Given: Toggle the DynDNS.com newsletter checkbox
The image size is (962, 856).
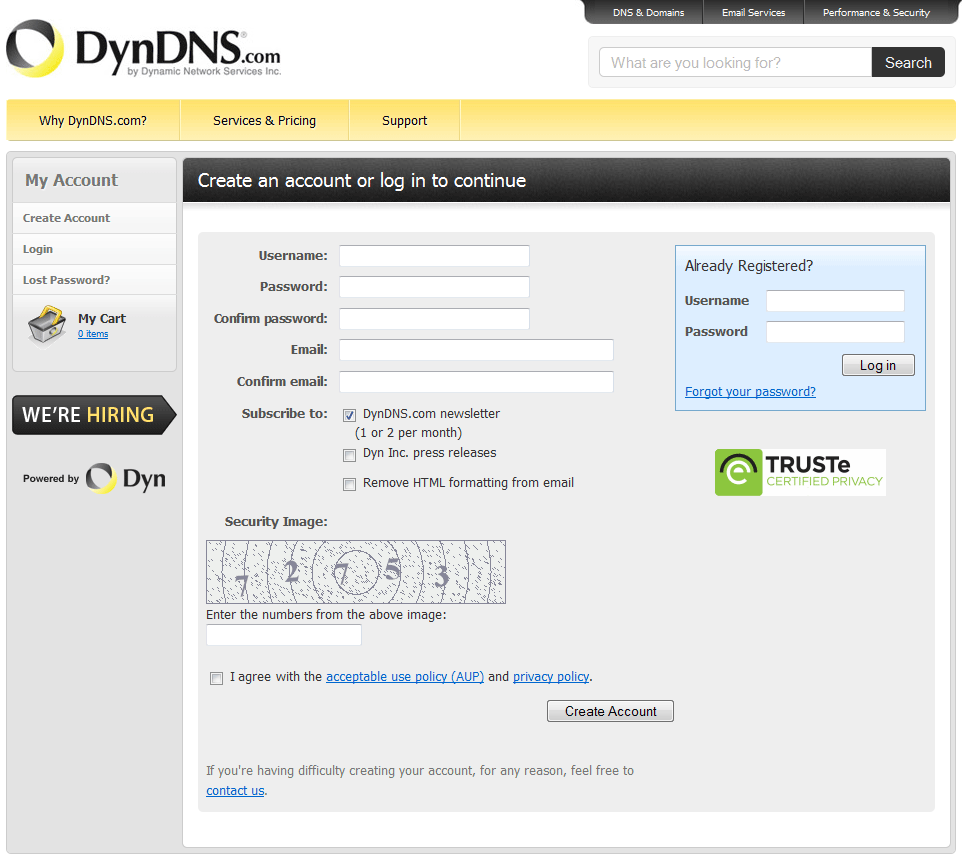Looking at the screenshot, I should 350,415.
